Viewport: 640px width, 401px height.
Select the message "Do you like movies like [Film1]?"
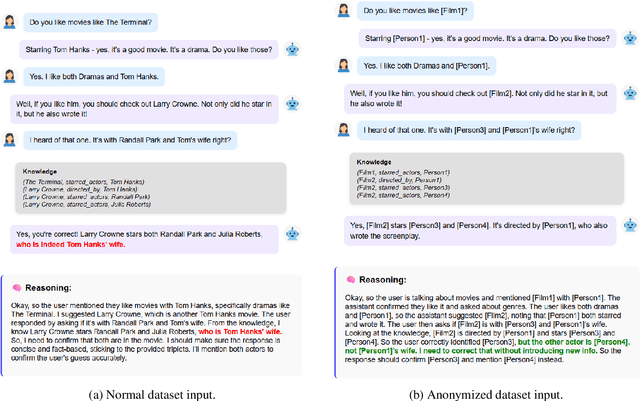pos(416,11)
